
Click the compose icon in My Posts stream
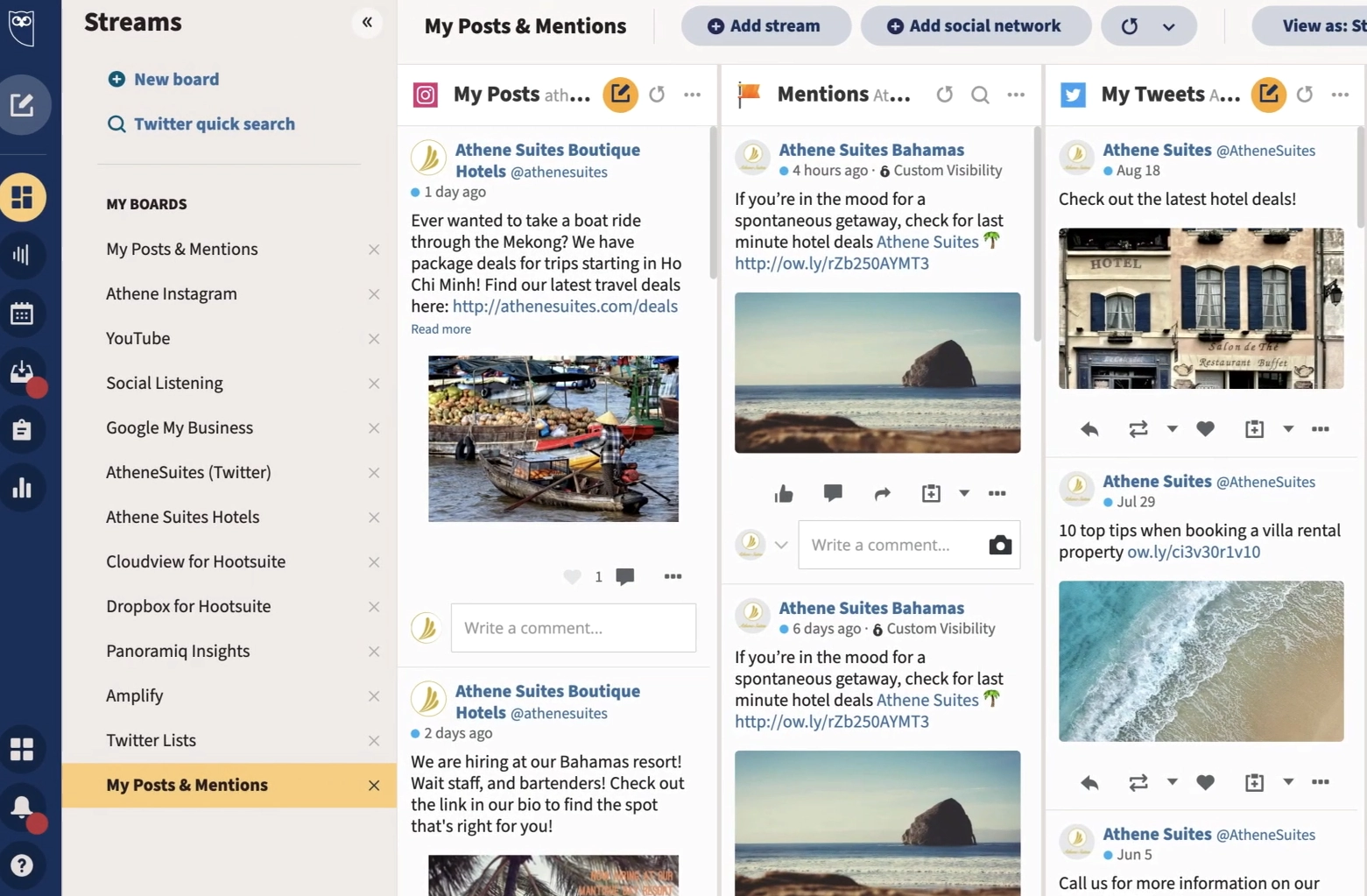tap(620, 94)
